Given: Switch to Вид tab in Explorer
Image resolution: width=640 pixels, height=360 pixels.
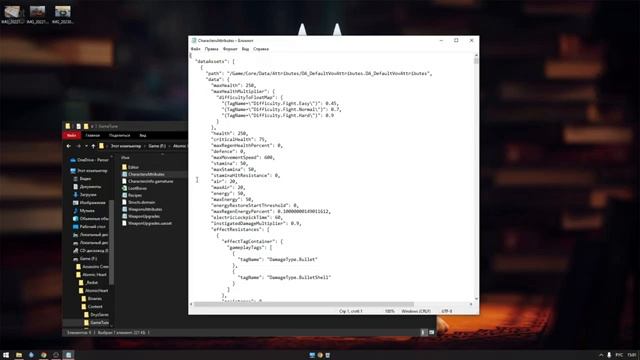Looking at the screenshot, I should click(143, 136).
